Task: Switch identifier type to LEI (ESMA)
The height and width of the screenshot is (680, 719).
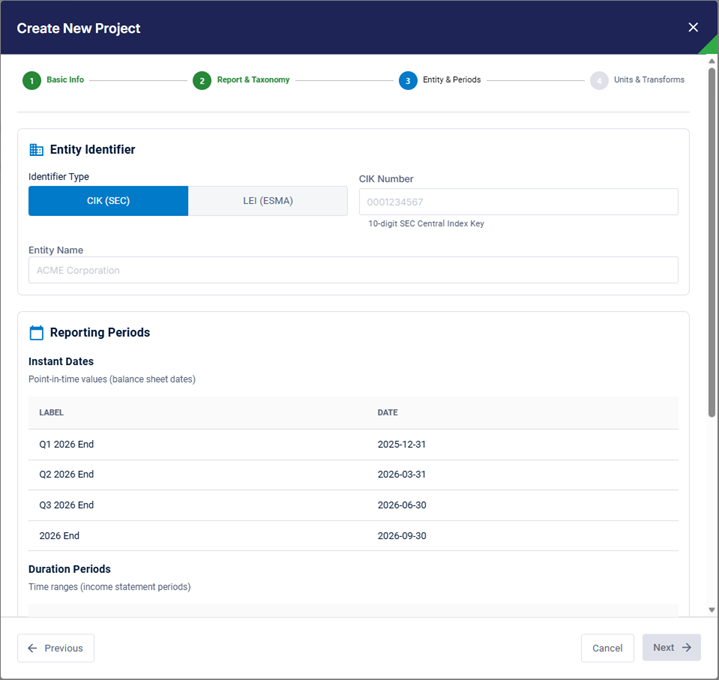Action: pos(268,201)
